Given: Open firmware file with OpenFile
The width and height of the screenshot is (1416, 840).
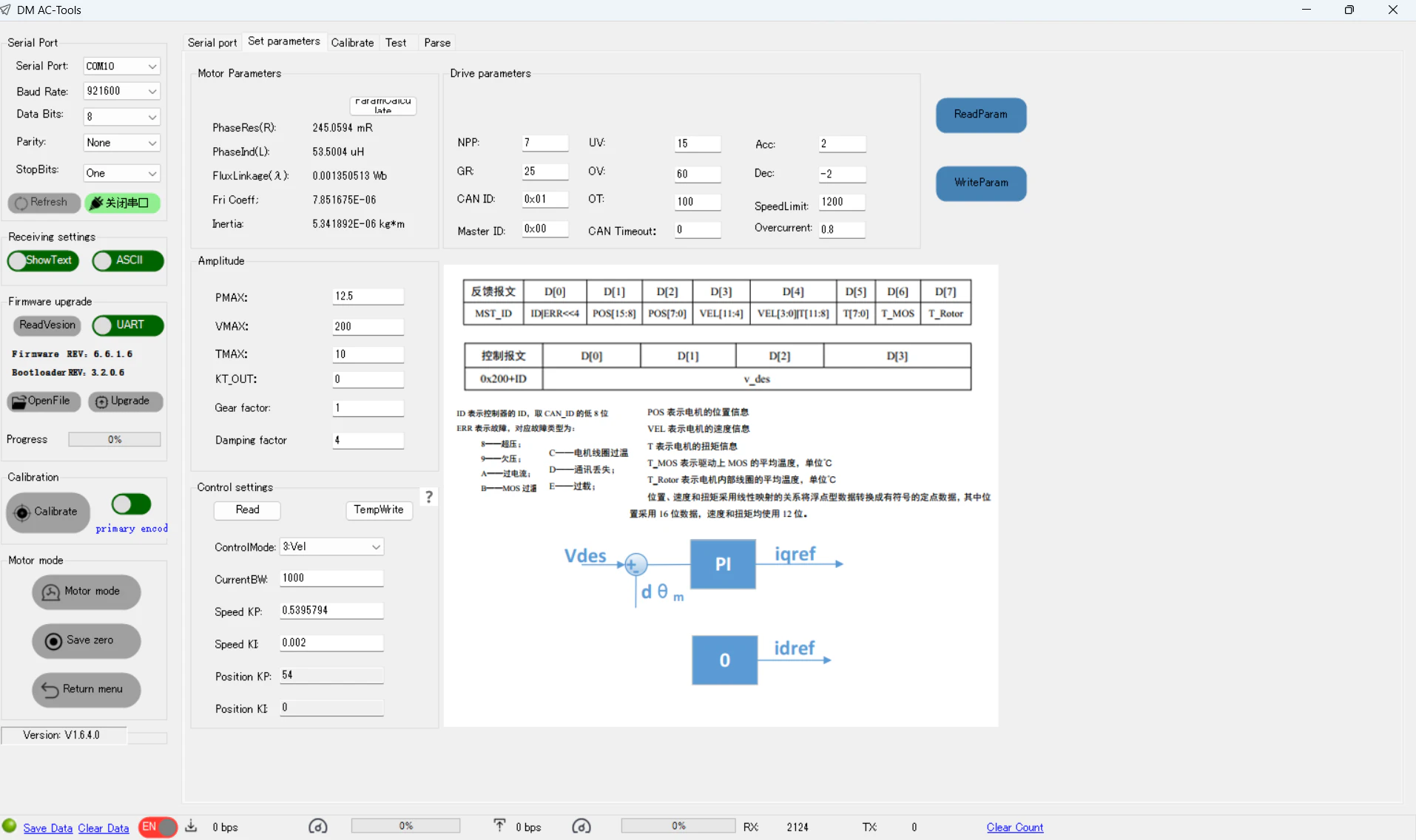Looking at the screenshot, I should coord(43,402).
